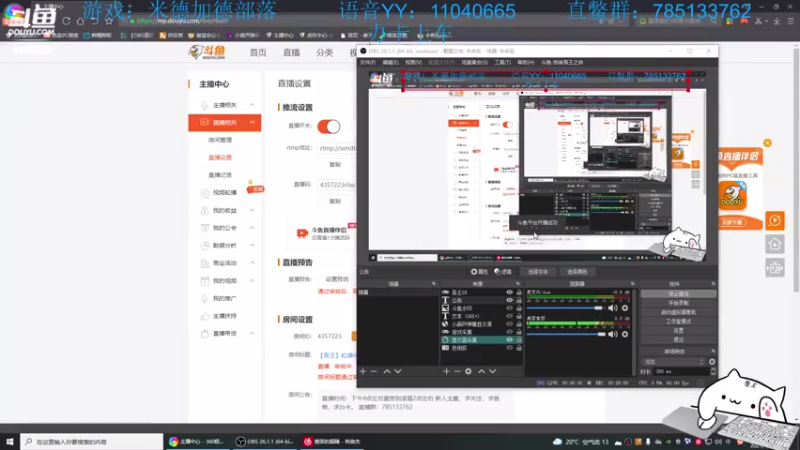
Task: Move source up with the sources up arrow
Action: 481,371
